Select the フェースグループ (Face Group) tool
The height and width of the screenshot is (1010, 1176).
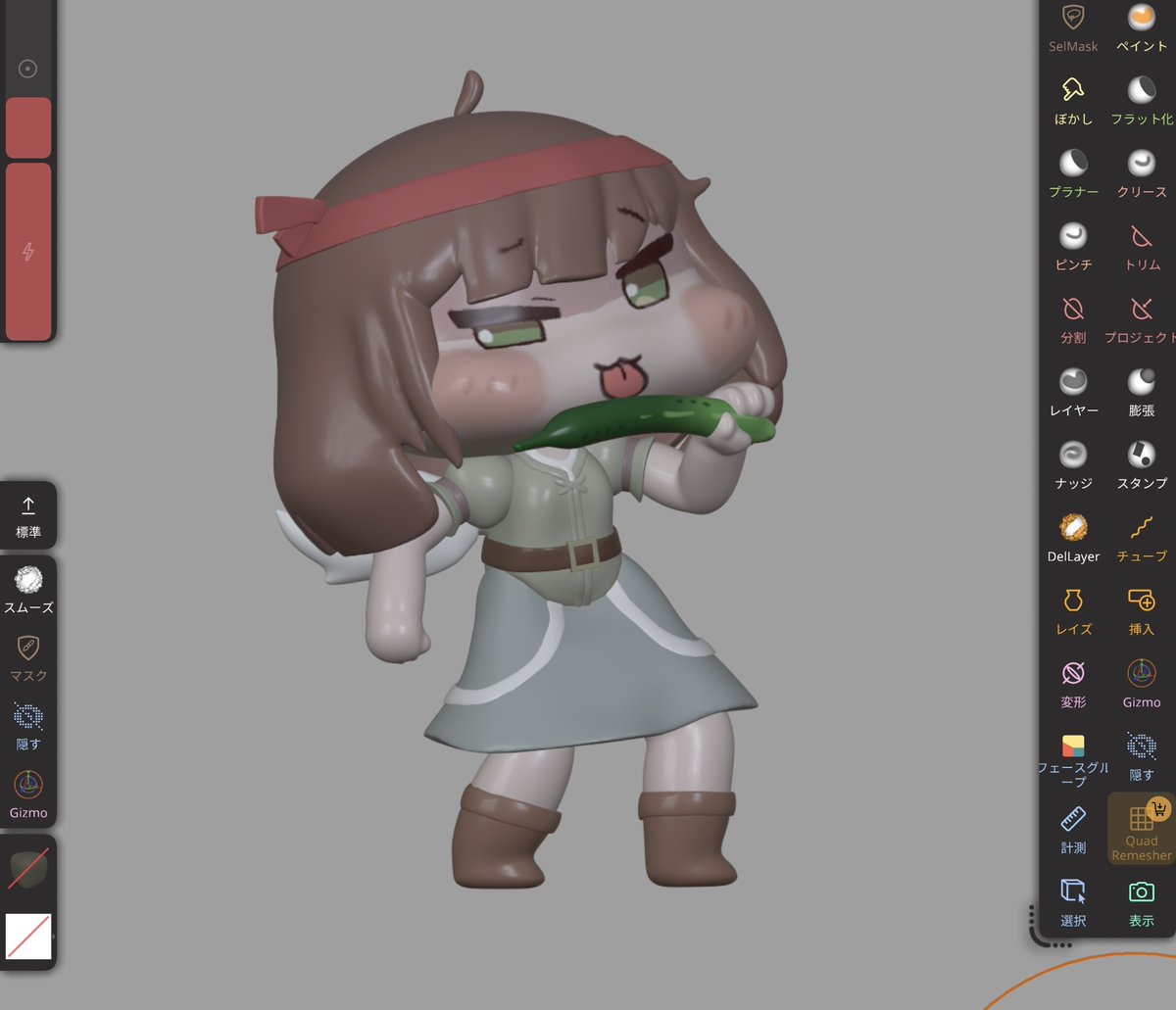[1073, 759]
